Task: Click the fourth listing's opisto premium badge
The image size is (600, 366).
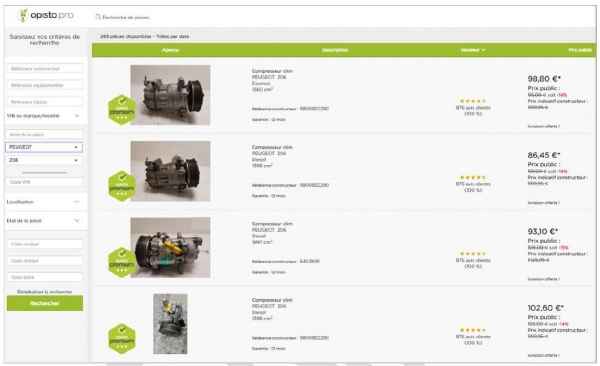Action: point(122,339)
